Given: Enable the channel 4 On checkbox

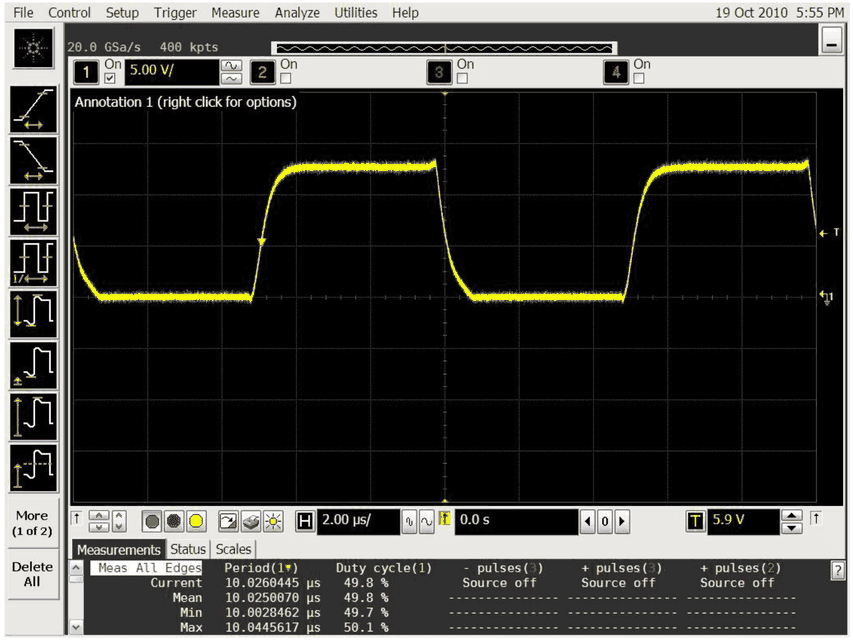Looking at the screenshot, I should coord(639,78).
